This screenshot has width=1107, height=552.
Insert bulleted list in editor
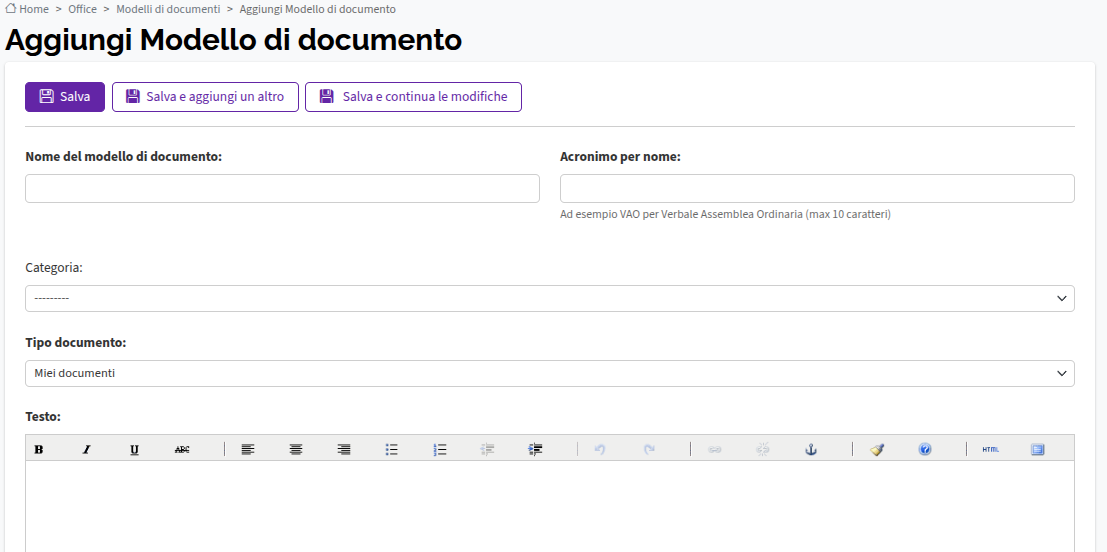(x=392, y=449)
